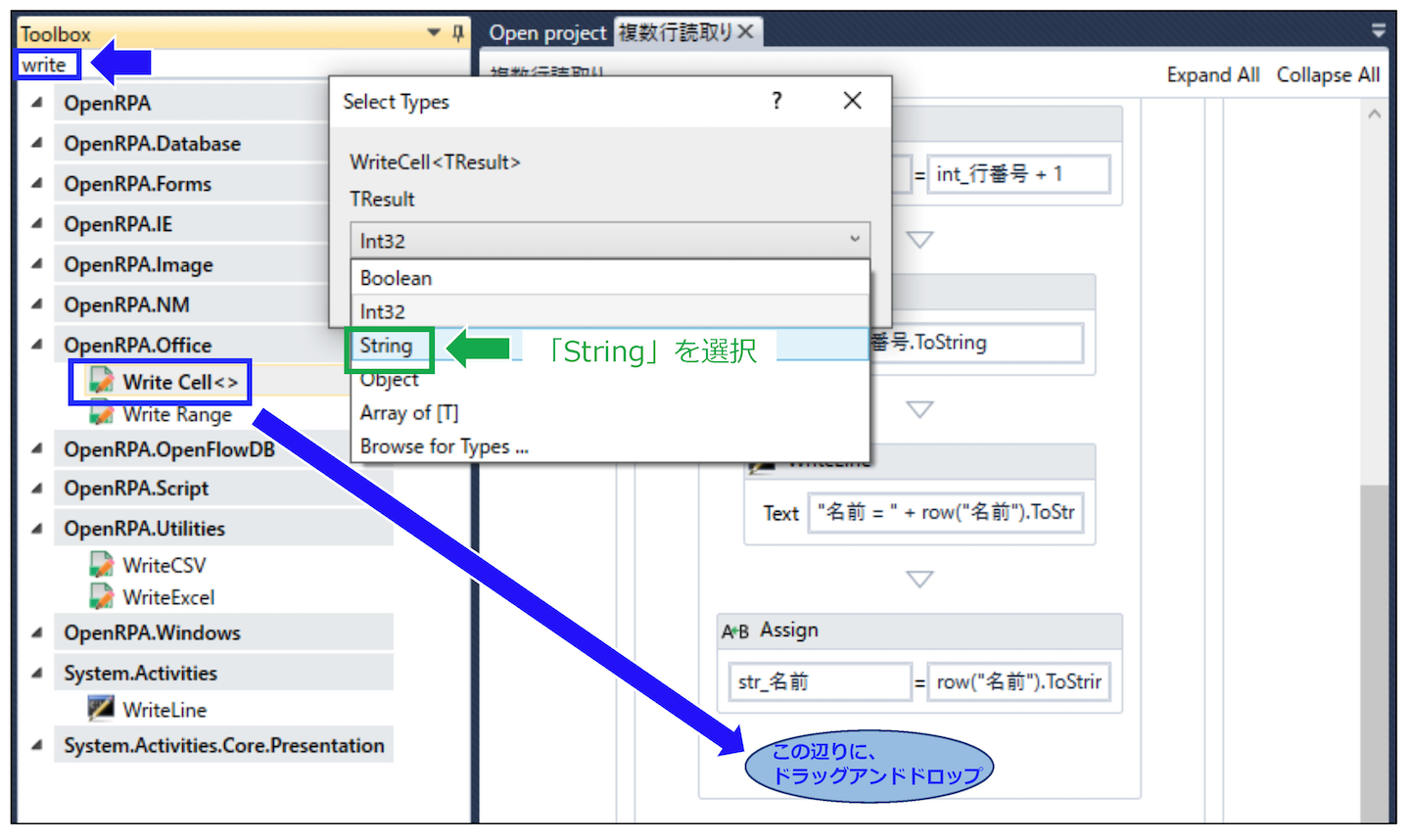Switch to the Open project tab

point(547,33)
